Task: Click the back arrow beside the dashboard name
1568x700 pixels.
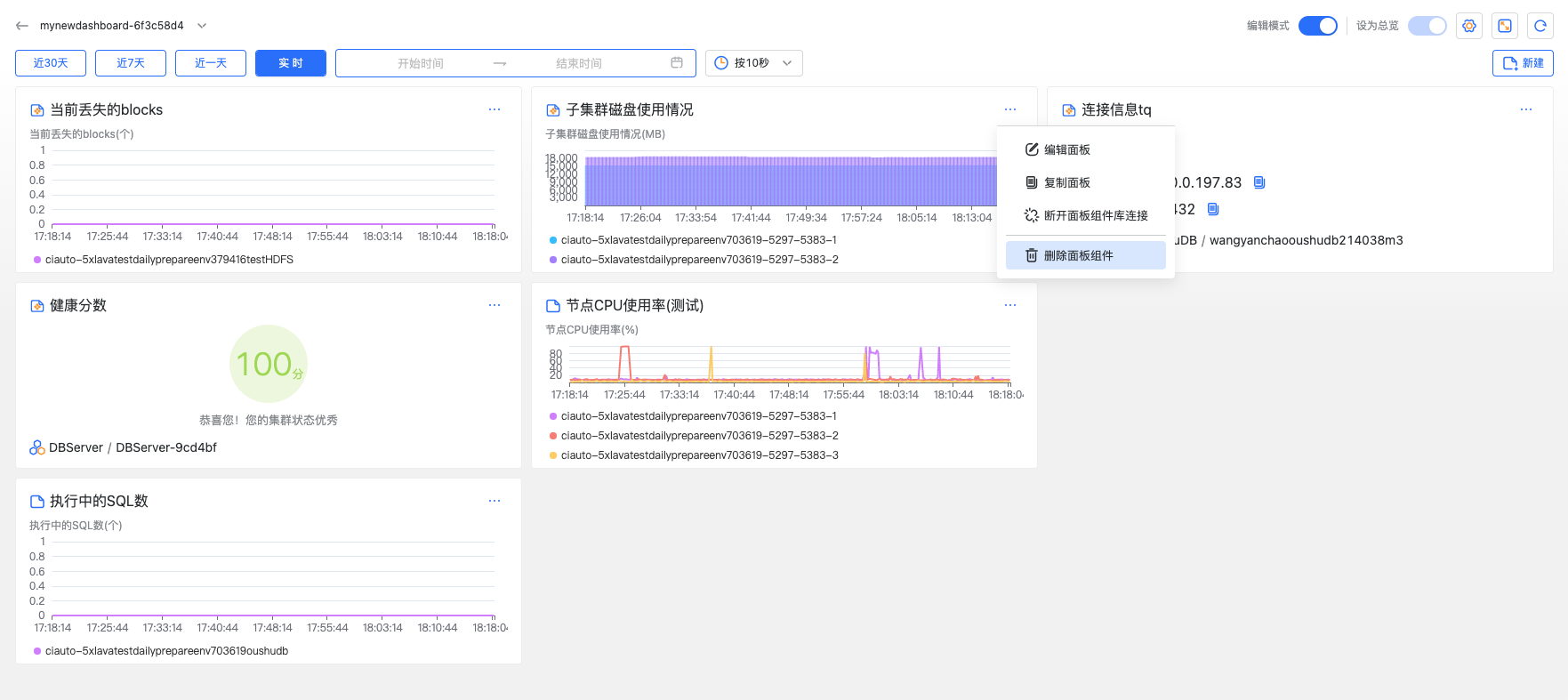Action: 22,26
